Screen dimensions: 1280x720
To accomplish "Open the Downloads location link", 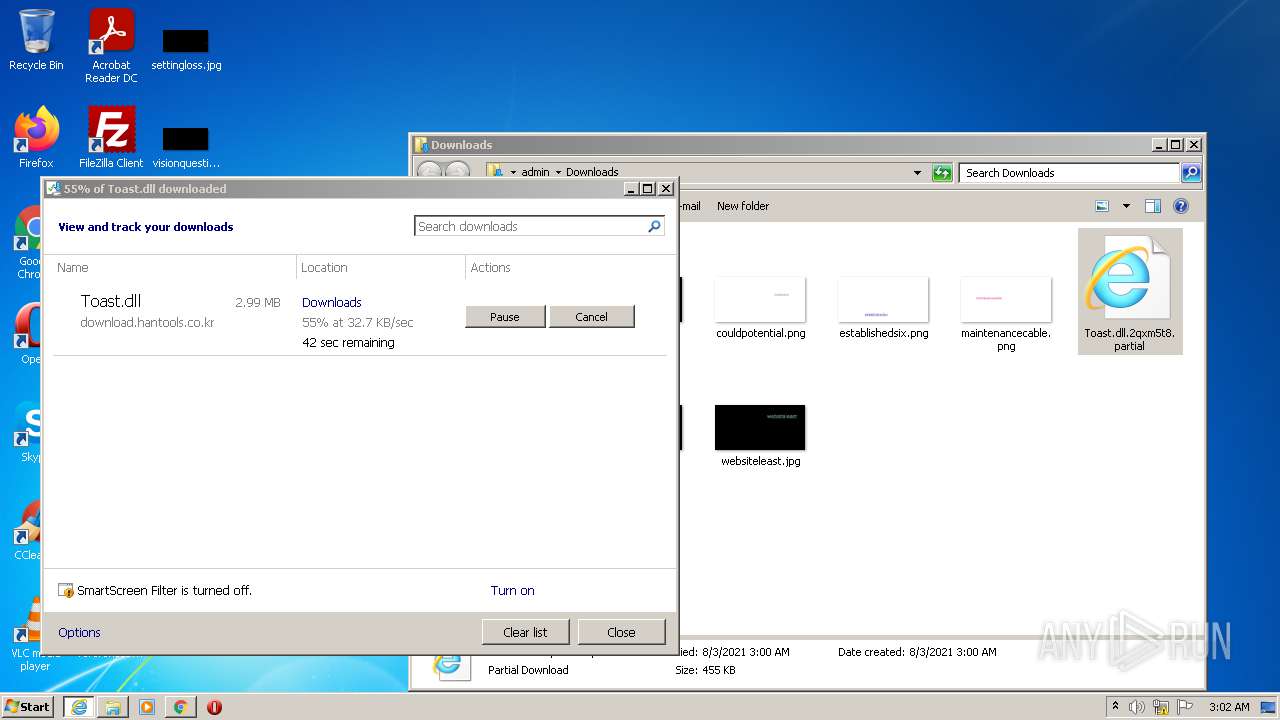I will click(332, 303).
